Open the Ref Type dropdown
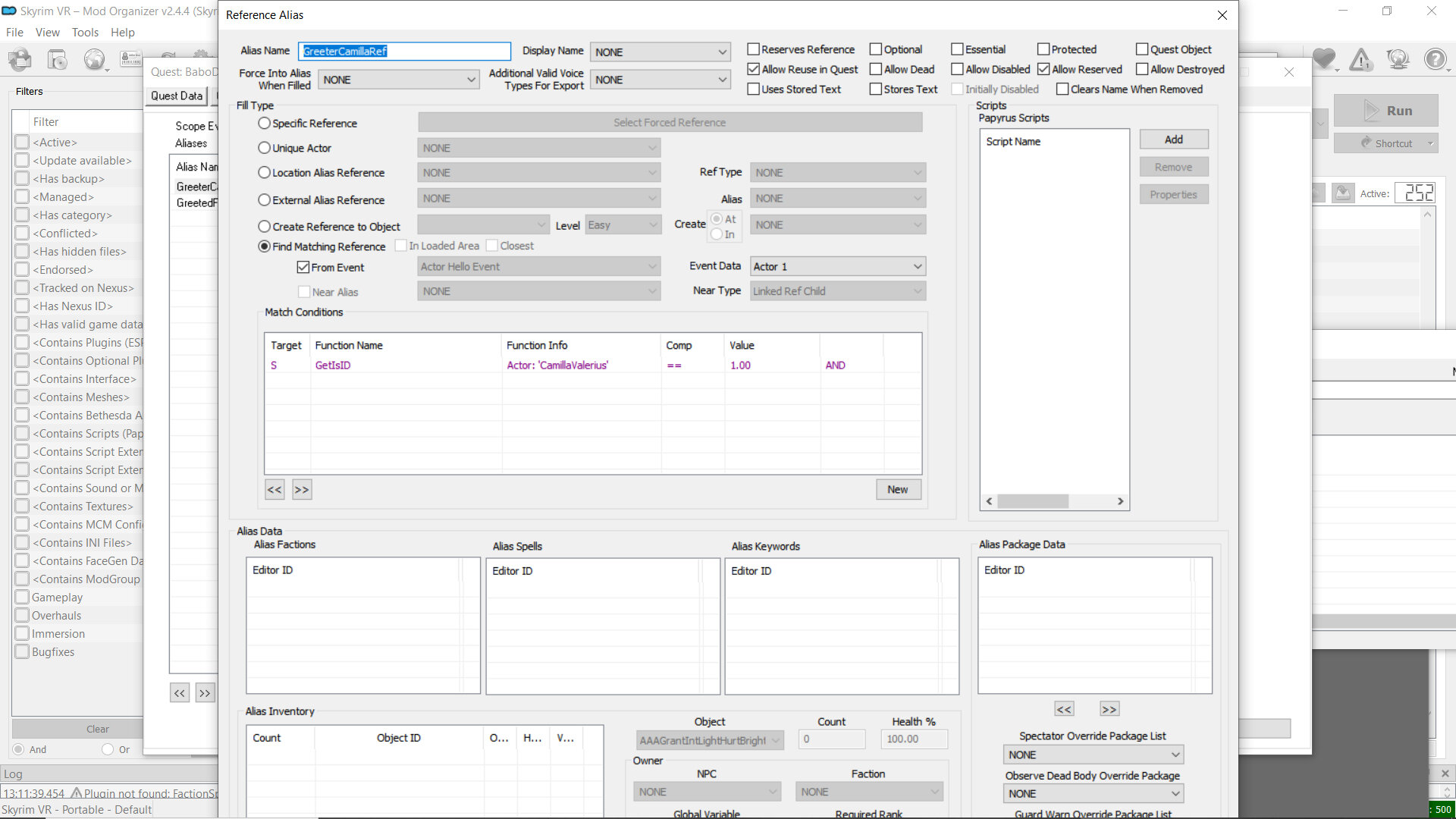Viewport: 1456px width, 819px height. (837, 173)
